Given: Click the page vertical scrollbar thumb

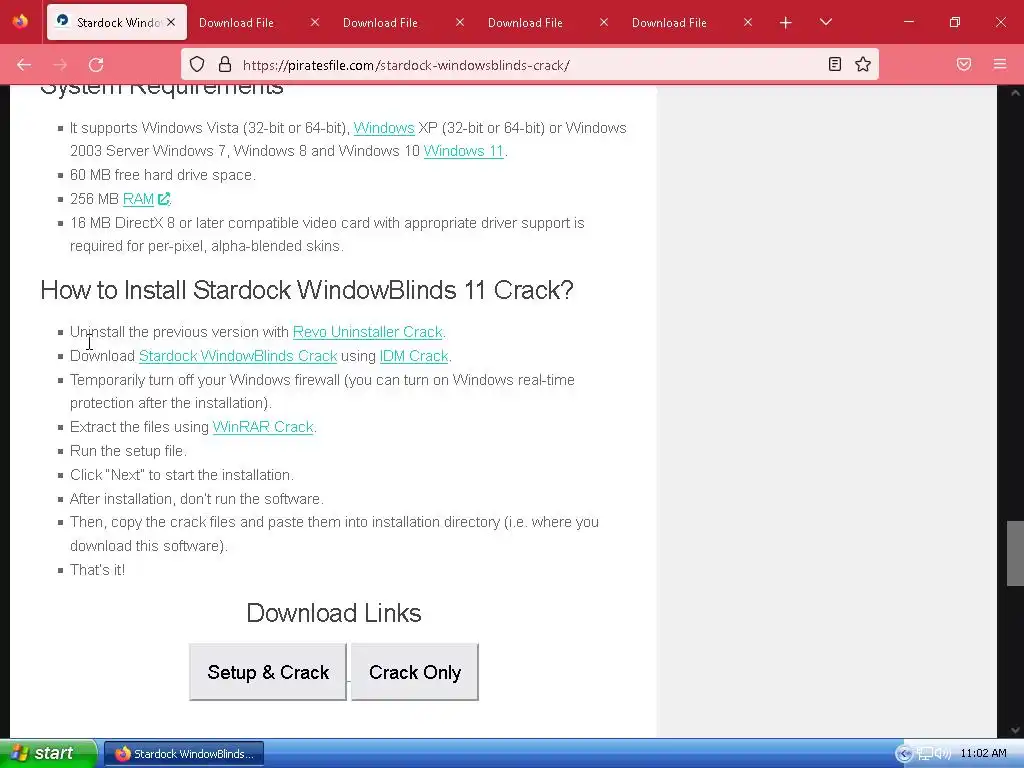Looking at the screenshot, I should click(x=1014, y=553).
